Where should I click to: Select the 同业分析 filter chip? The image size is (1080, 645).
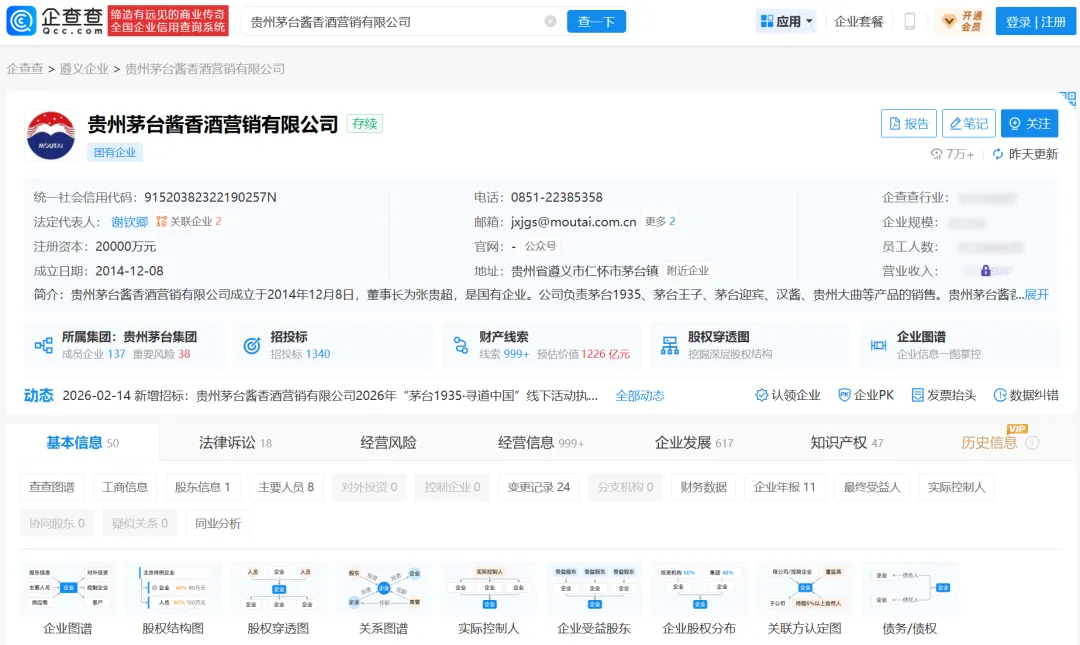218,523
